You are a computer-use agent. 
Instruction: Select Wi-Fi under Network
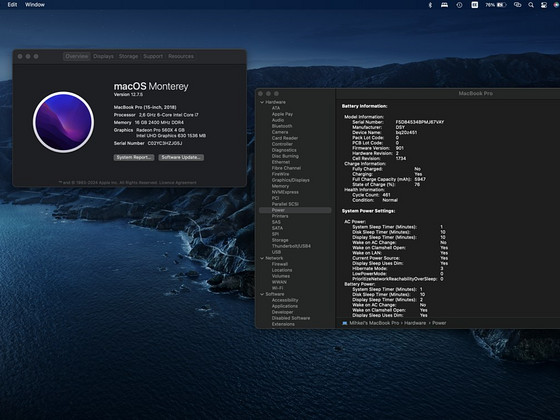click(x=277, y=288)
